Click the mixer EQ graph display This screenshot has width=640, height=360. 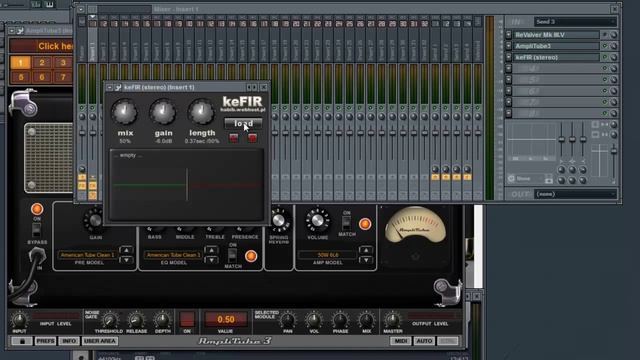pyautogui.click(x=531, y=141)
